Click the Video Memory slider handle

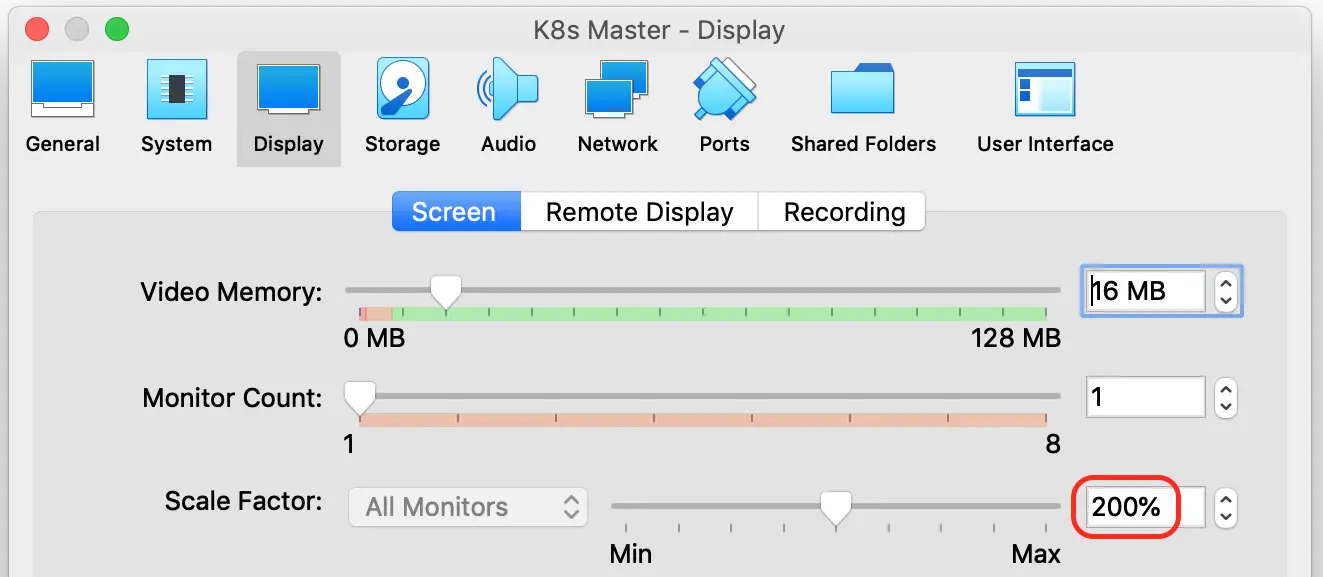445,292
